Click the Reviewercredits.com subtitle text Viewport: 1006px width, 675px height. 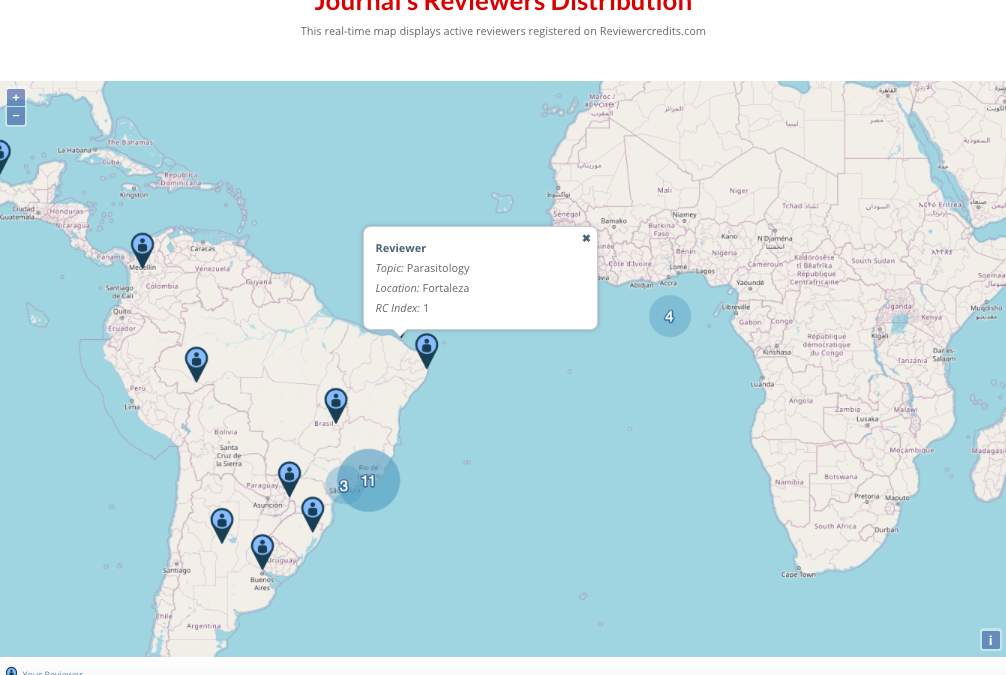503,31
